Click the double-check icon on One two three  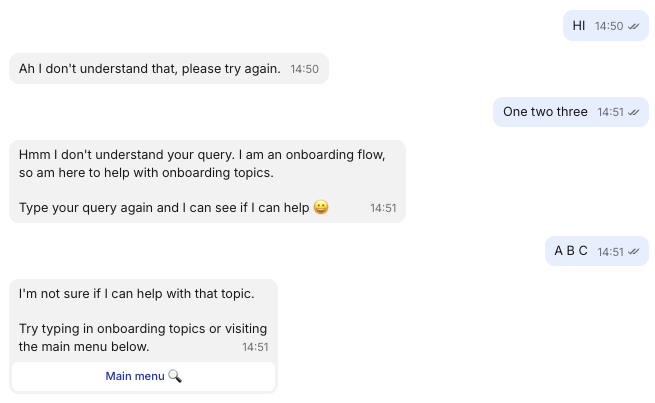(633, 112)
